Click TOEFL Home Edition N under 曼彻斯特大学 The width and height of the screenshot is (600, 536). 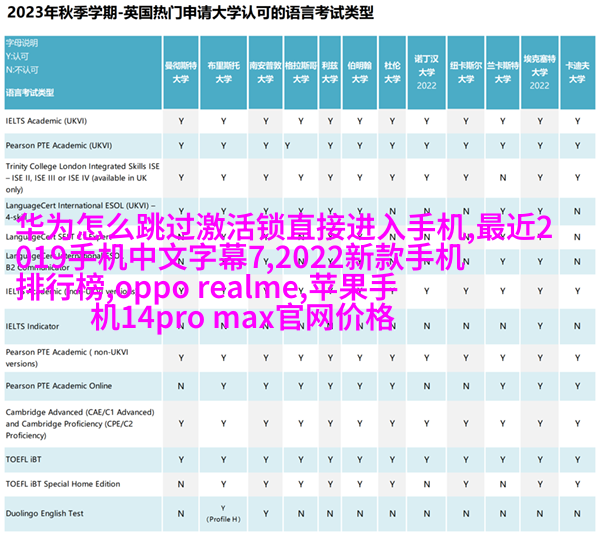181,484
